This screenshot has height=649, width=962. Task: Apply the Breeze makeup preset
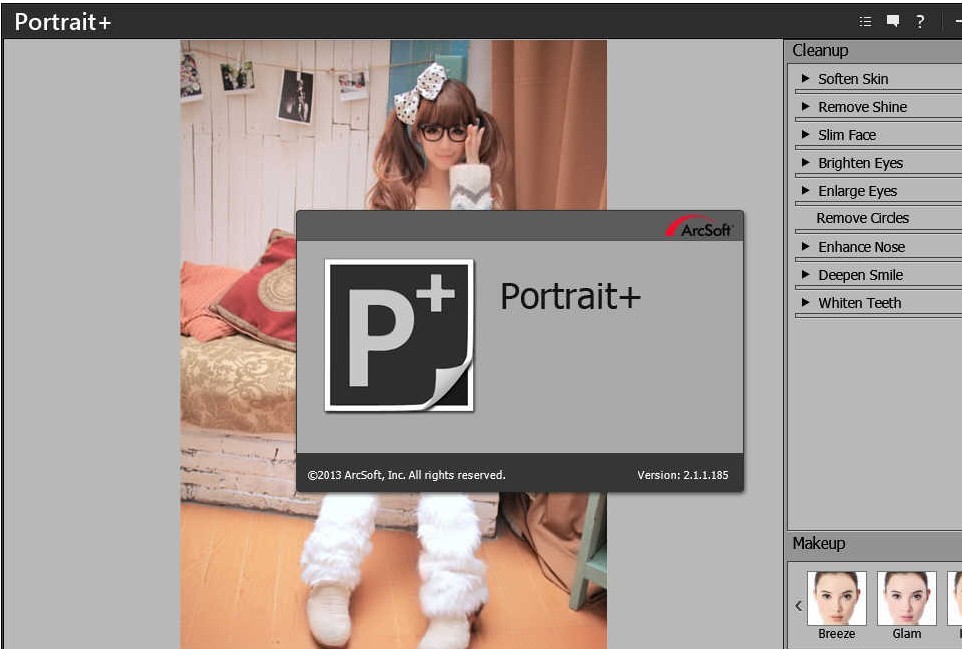[836, 605]
